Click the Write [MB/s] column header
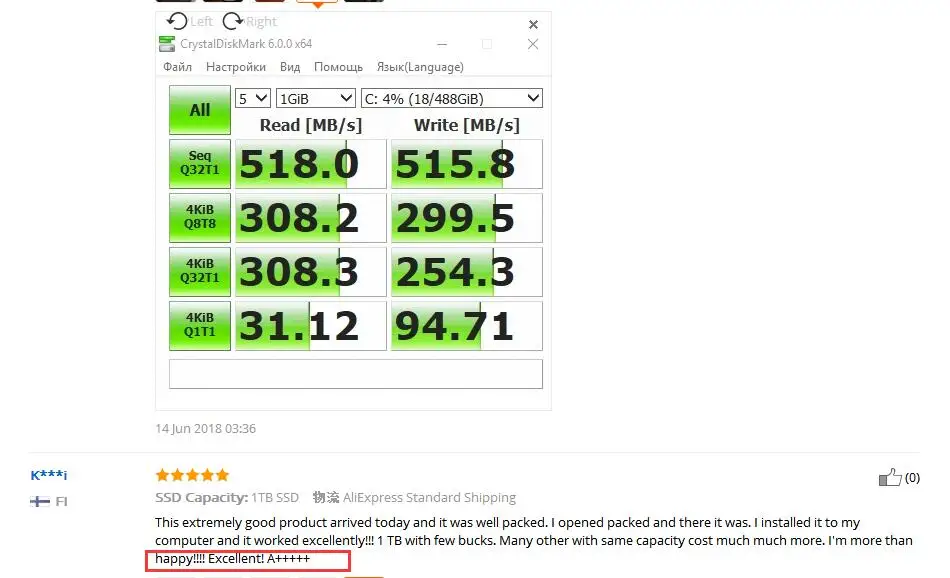This screenshot has width=950, height=578. click(467, 125)
